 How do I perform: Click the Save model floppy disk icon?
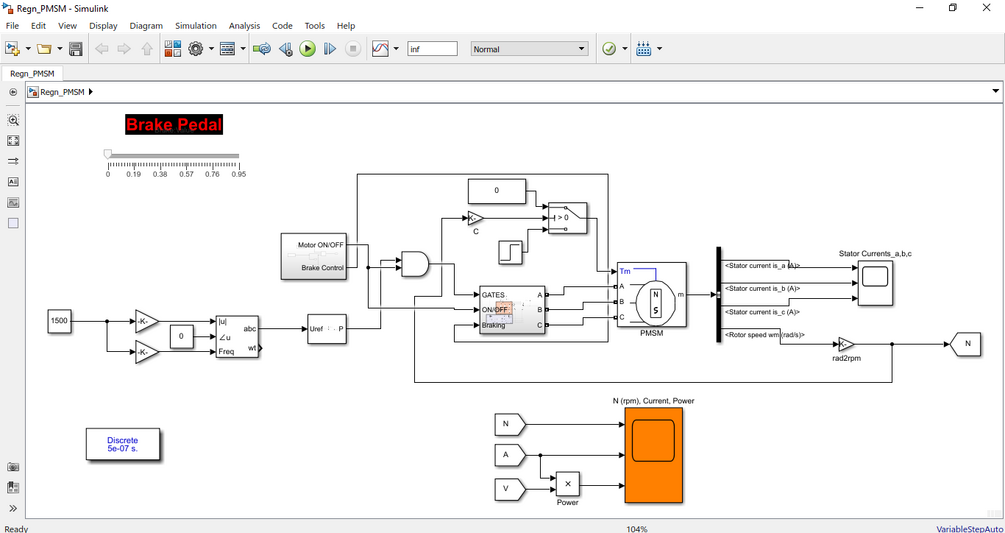76,49
